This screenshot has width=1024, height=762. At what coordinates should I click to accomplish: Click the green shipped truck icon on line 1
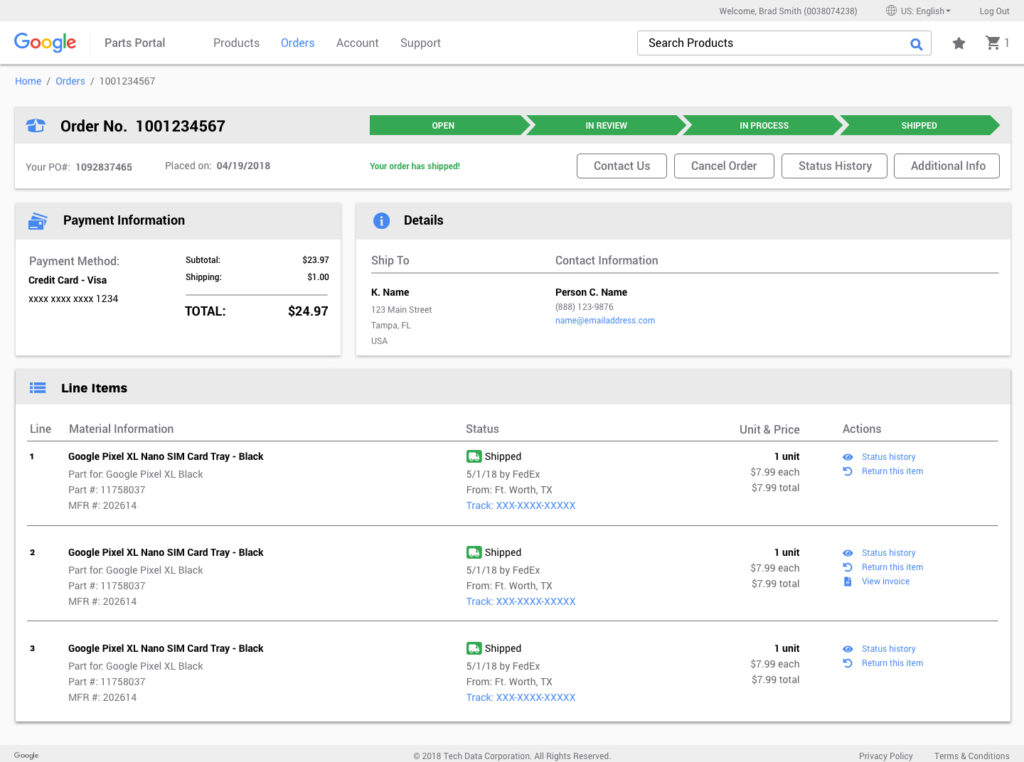point(473,456)
